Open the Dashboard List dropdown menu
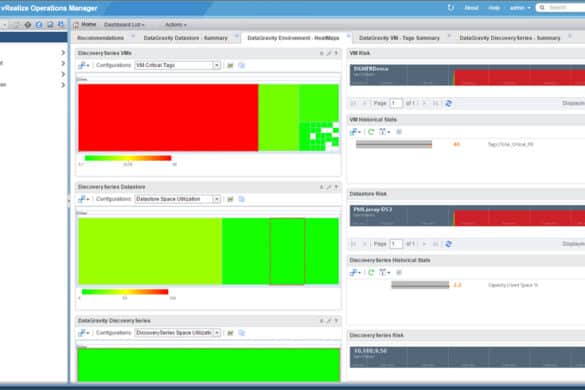Image resolution: width=585 pixels, height=390 pixels. point(124,25)
